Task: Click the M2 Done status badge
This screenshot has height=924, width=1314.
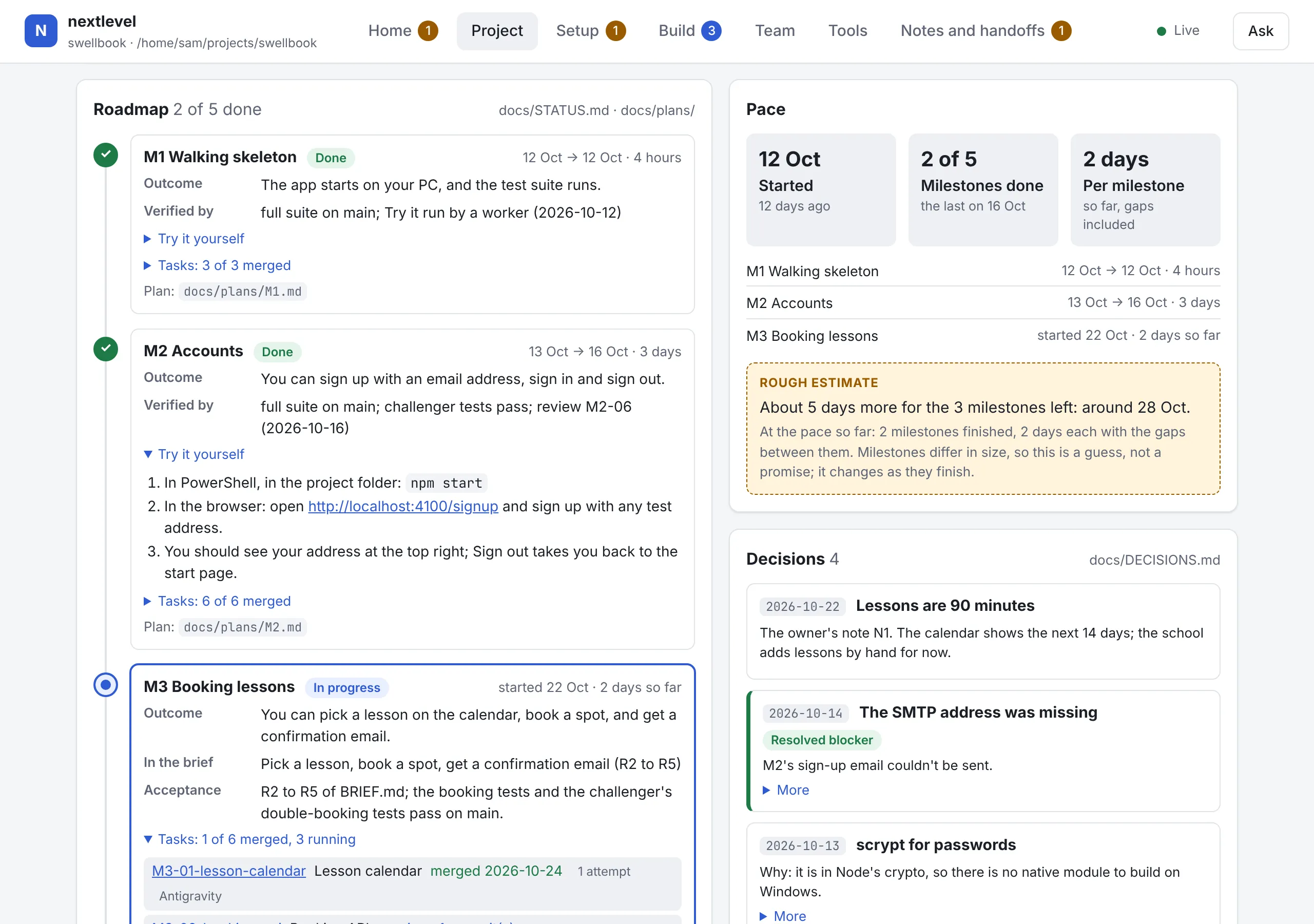Action: pos(277,352)
